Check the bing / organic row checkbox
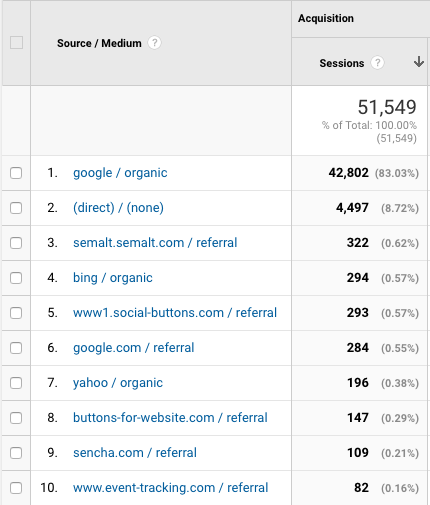The width and height of the screenshot is (430, 505). tap(16, 278)
